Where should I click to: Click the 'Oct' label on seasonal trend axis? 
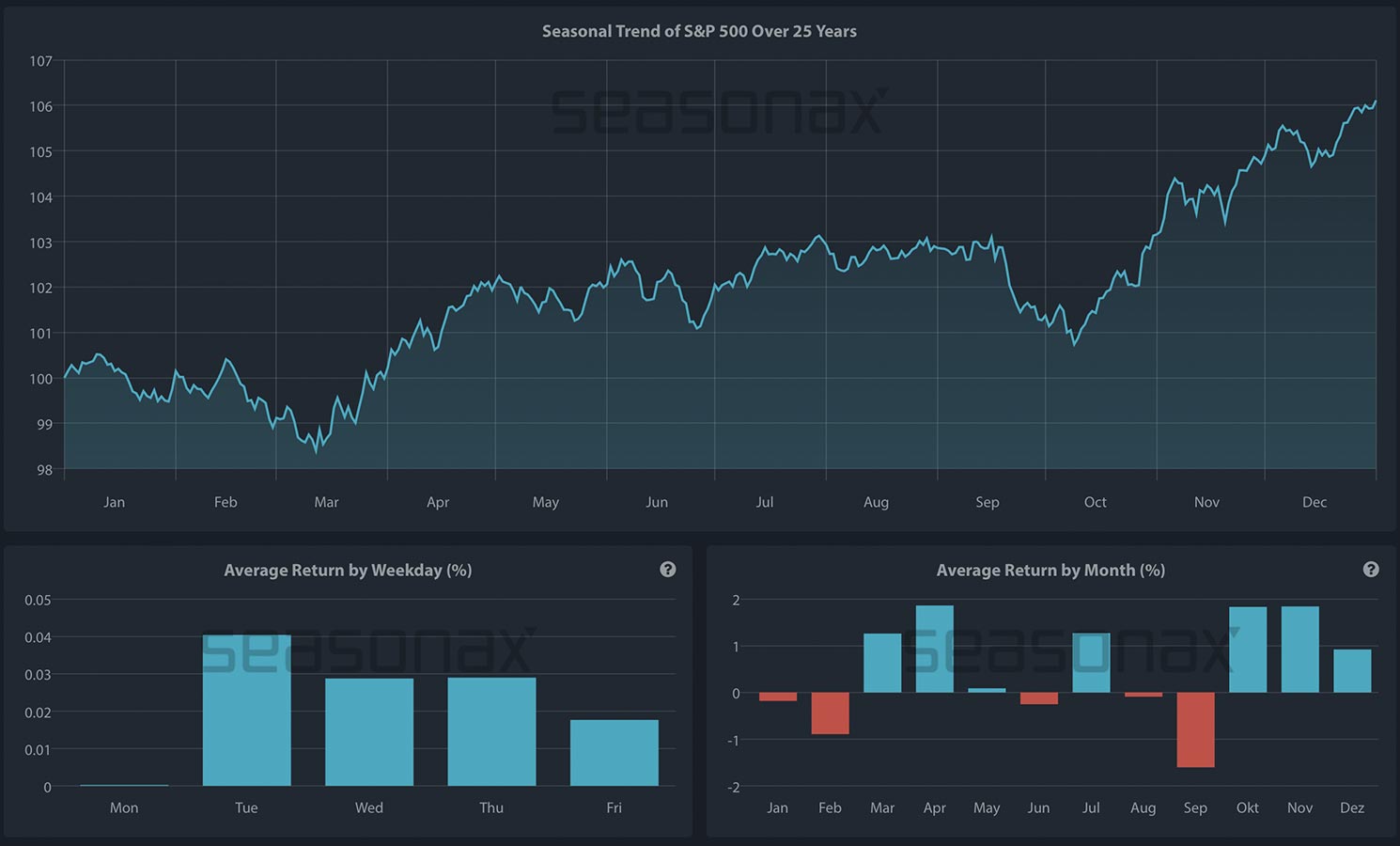[x=1096, y=502]
